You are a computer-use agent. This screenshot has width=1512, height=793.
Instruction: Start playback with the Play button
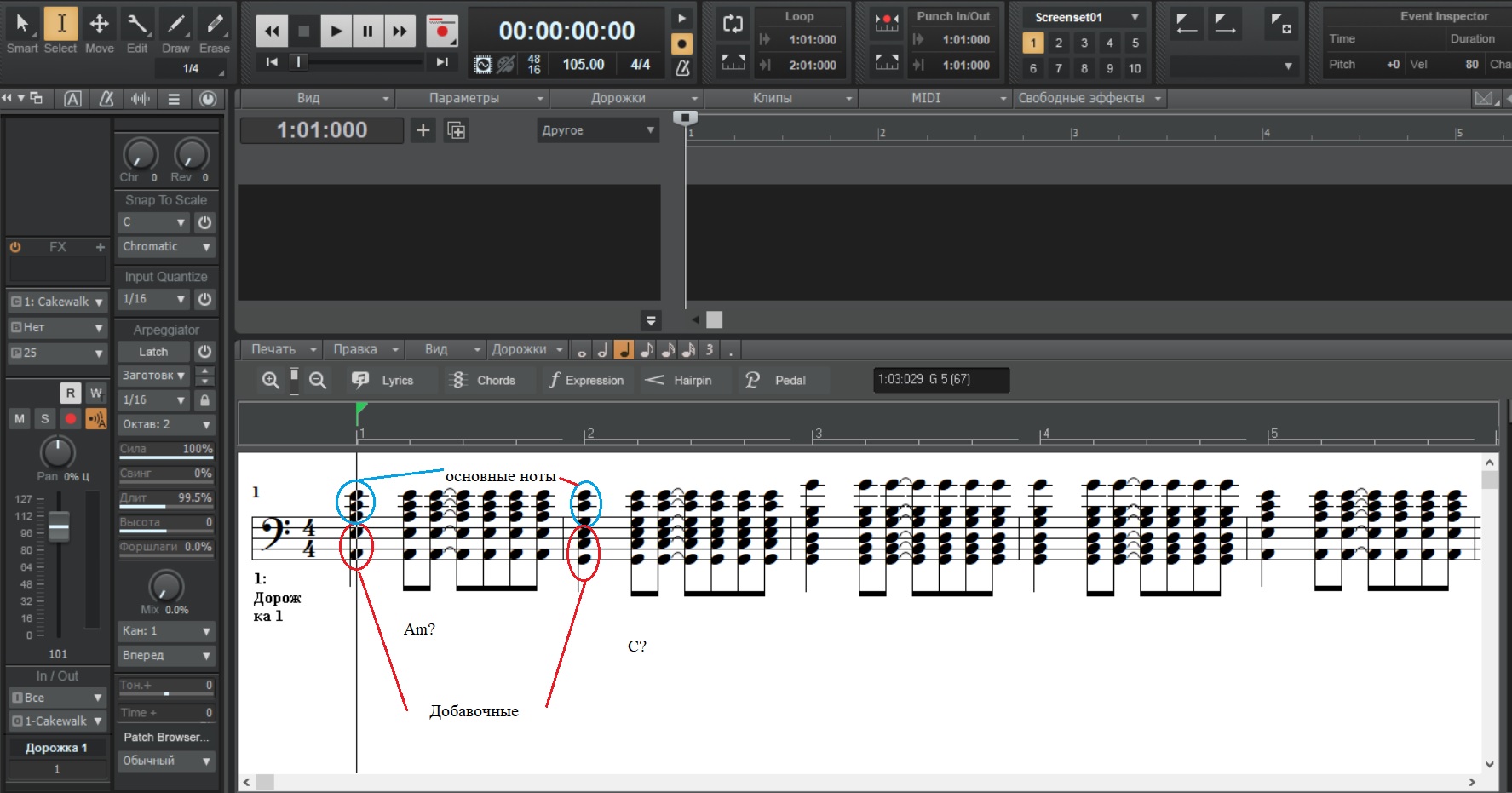click(336, 32)
